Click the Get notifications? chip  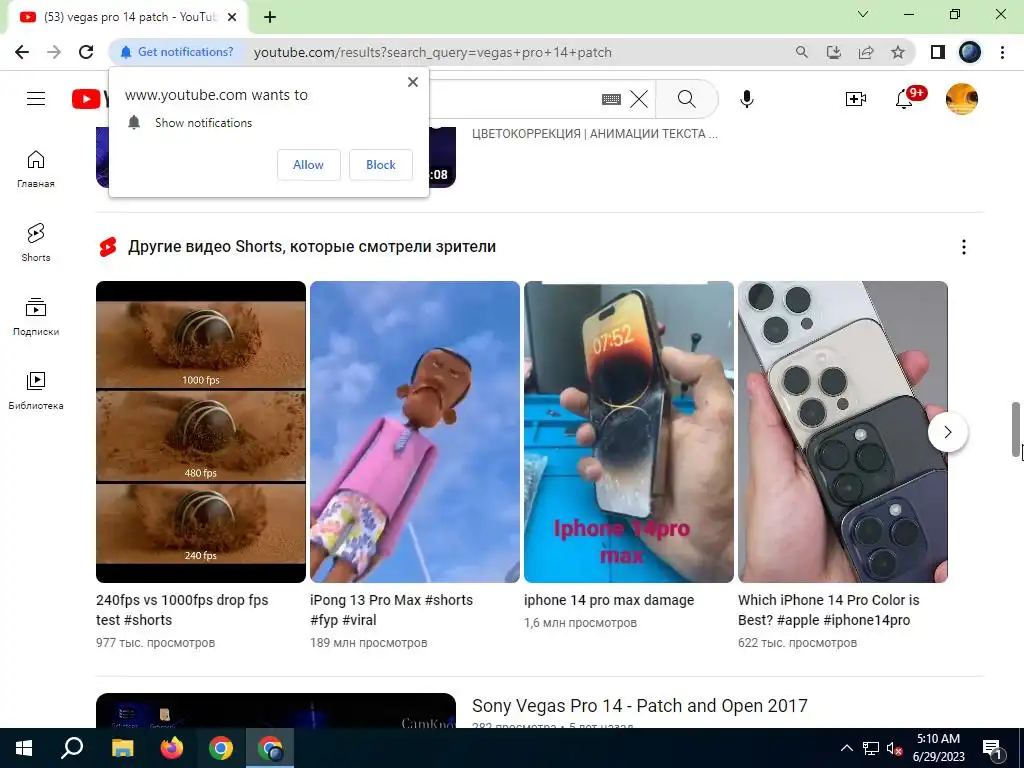(x=177, y=52)
